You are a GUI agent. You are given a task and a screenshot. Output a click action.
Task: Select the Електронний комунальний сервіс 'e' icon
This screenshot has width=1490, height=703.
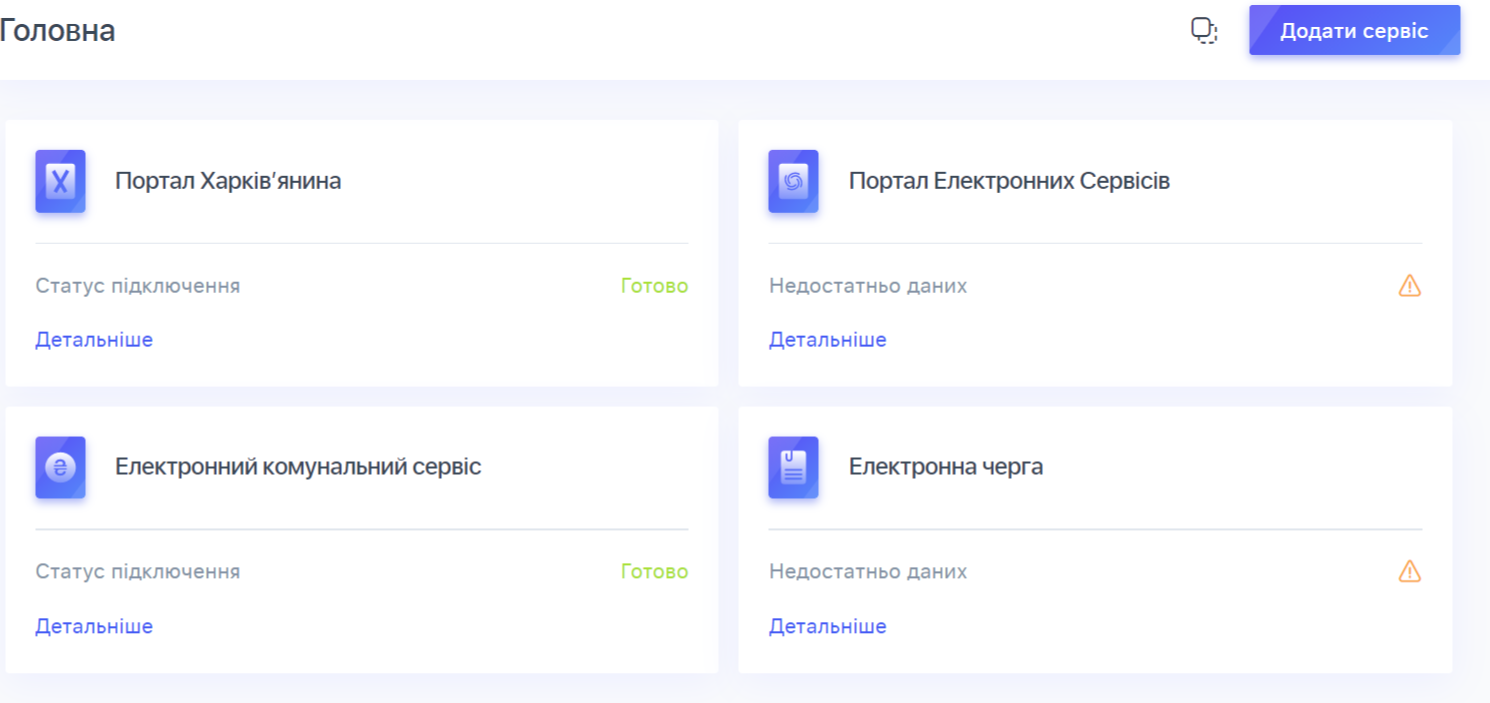(60, 467)
